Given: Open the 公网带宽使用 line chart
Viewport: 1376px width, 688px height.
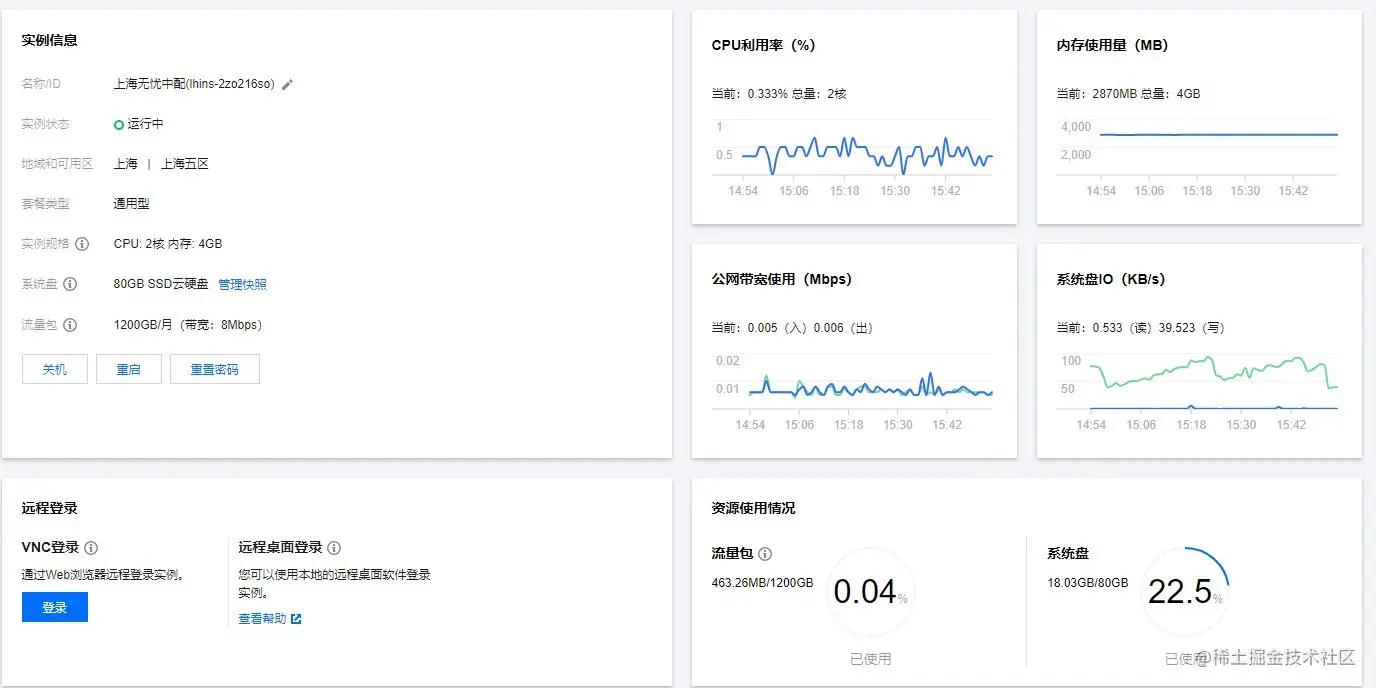Looking at the screenshot, I should [x=853, y=392].
